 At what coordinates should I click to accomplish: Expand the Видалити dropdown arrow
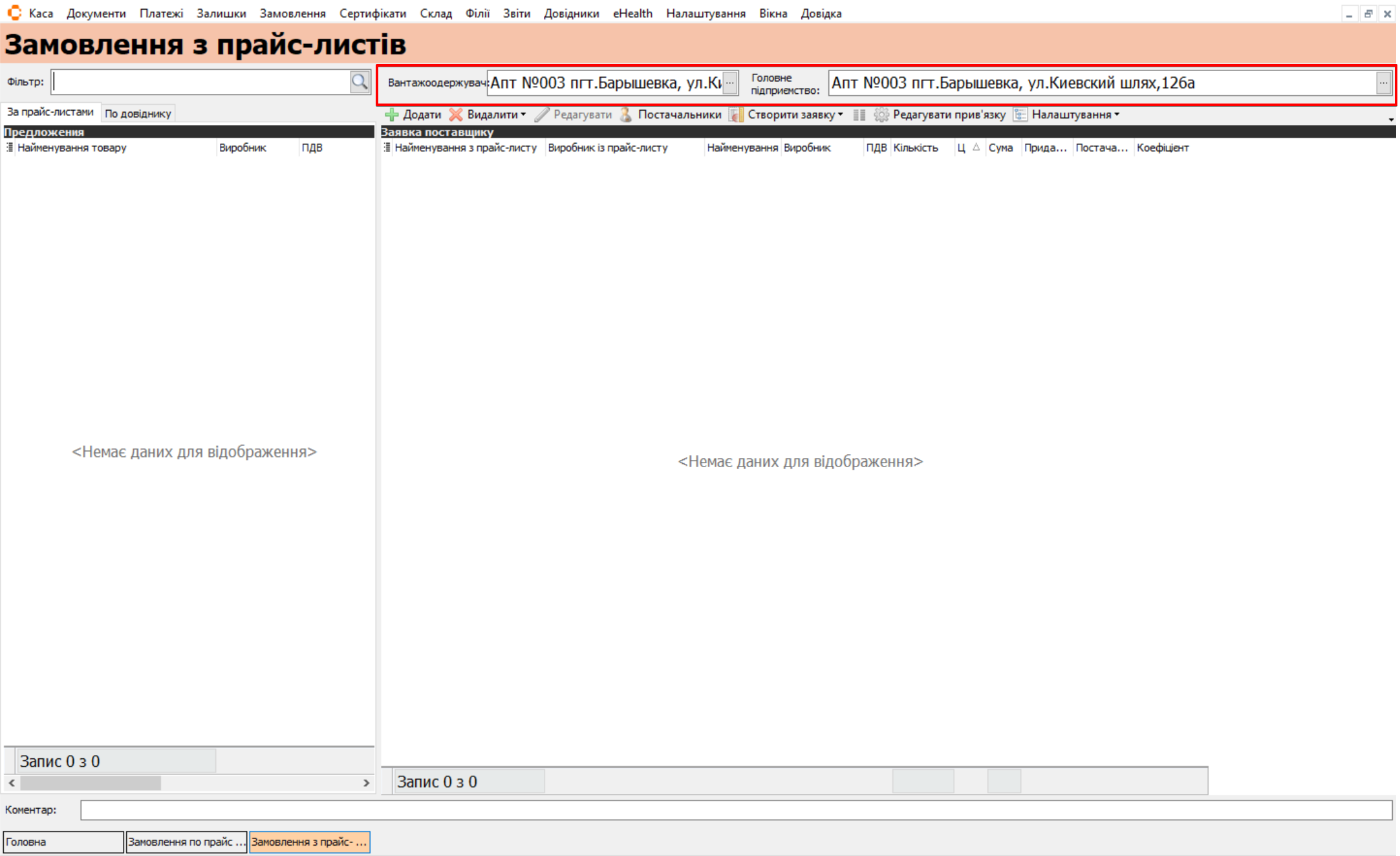[x=523, y=115]
